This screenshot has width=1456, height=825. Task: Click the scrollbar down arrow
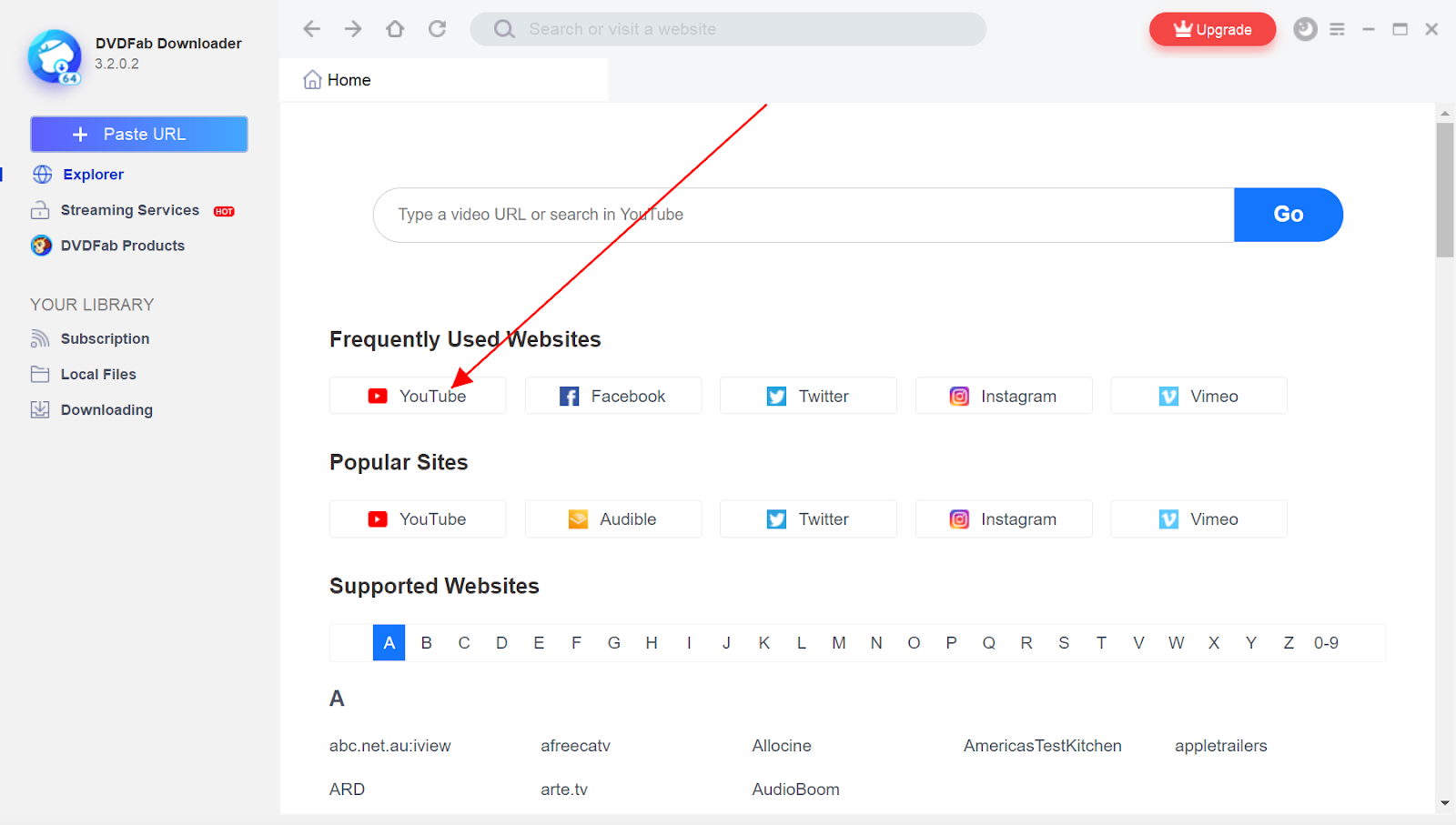pyautogui.click(x=1445, y=804)
